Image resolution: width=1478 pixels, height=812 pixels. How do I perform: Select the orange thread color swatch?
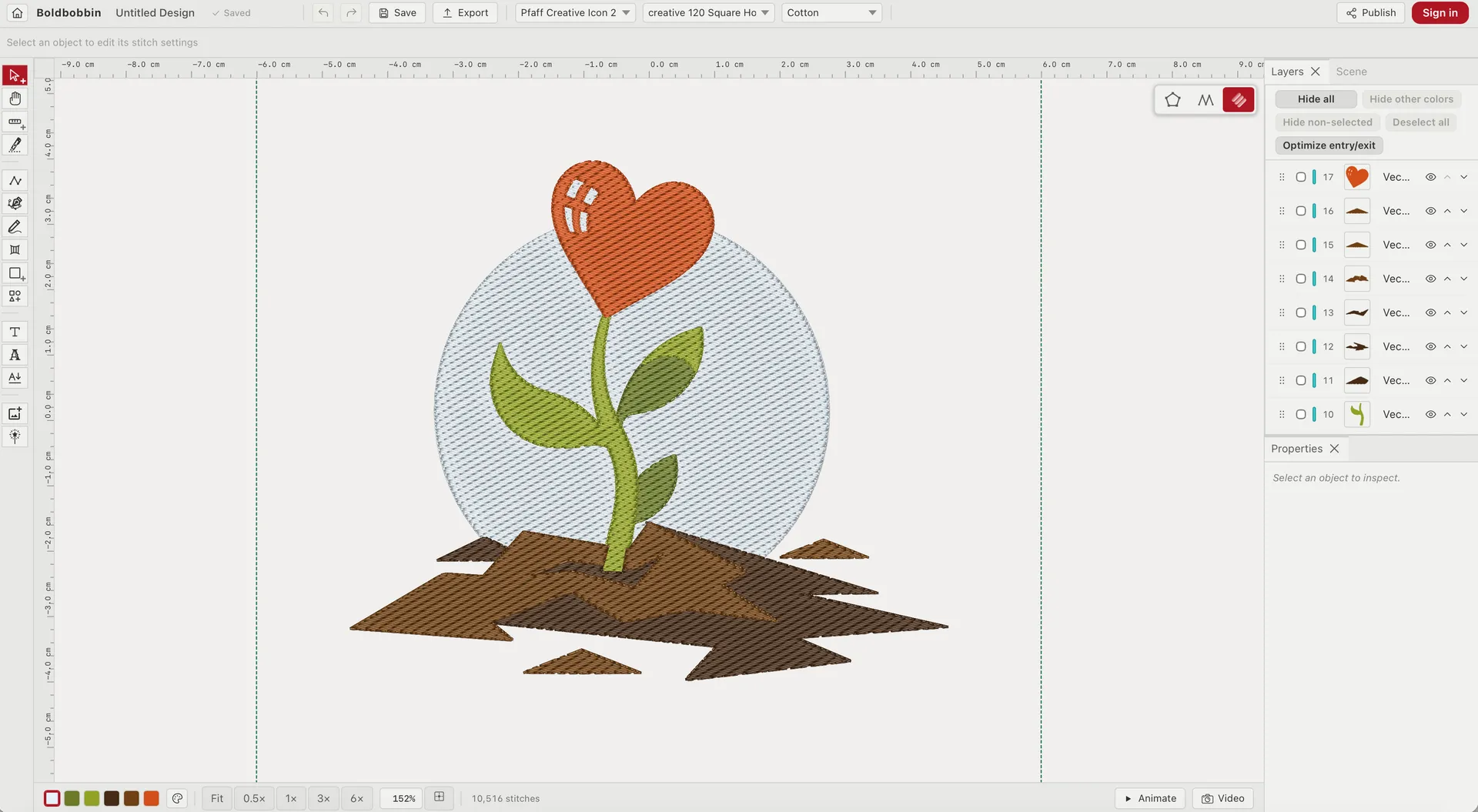[x=152, y=798]
